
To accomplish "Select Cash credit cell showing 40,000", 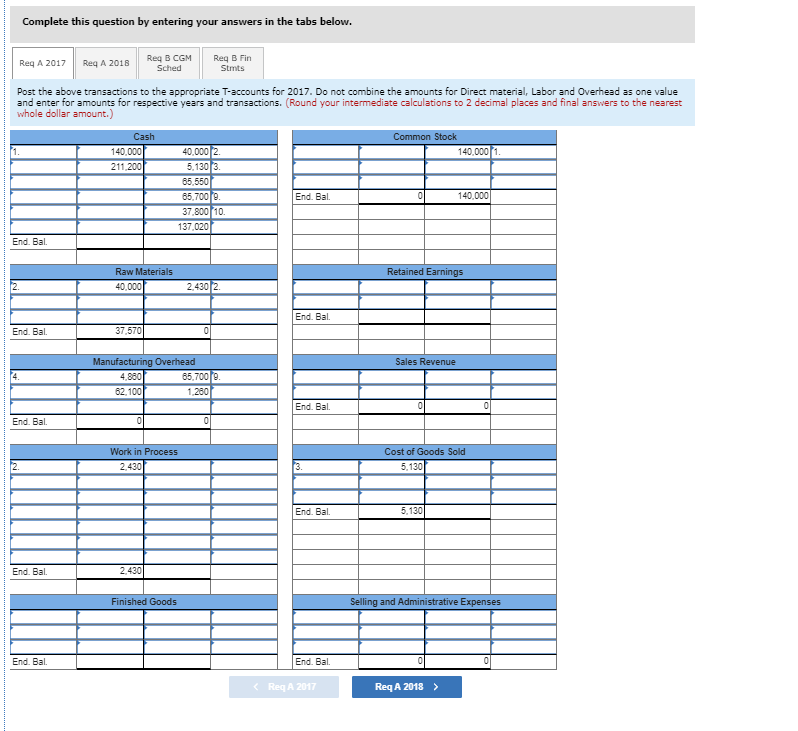I will click(177, 152).
